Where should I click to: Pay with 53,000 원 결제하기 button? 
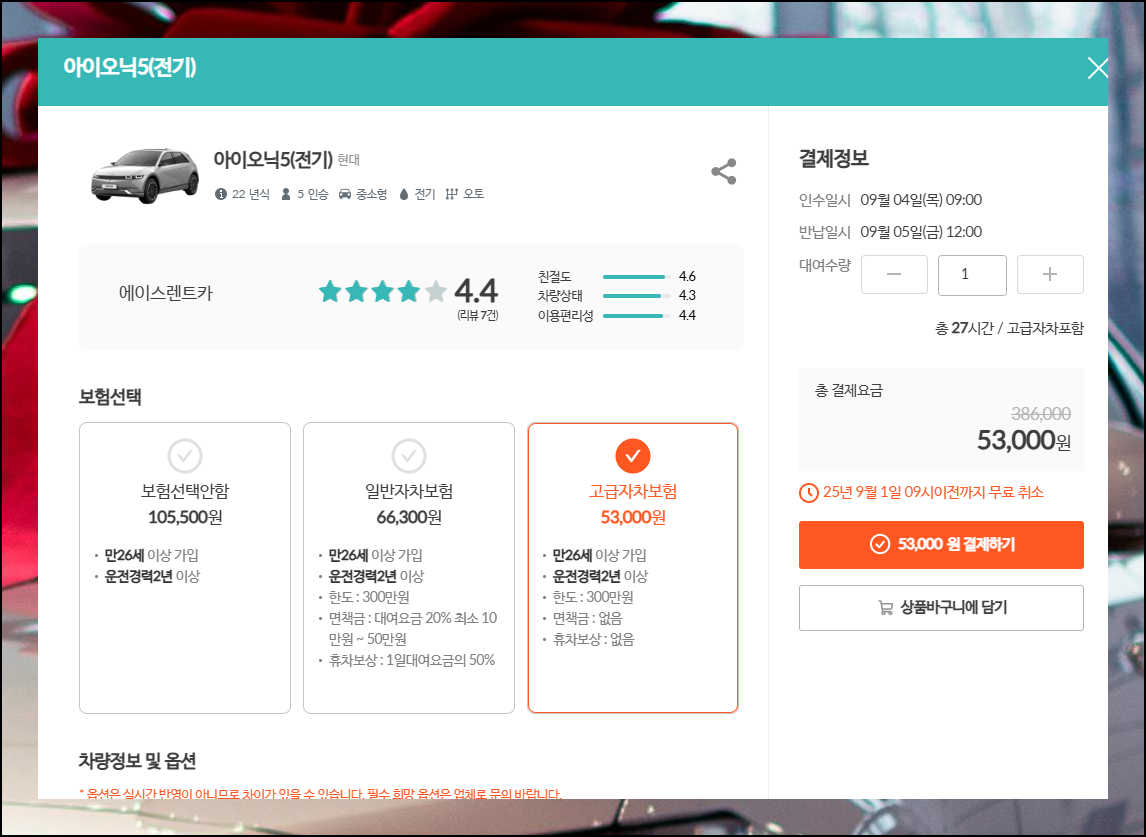[941, 545]
